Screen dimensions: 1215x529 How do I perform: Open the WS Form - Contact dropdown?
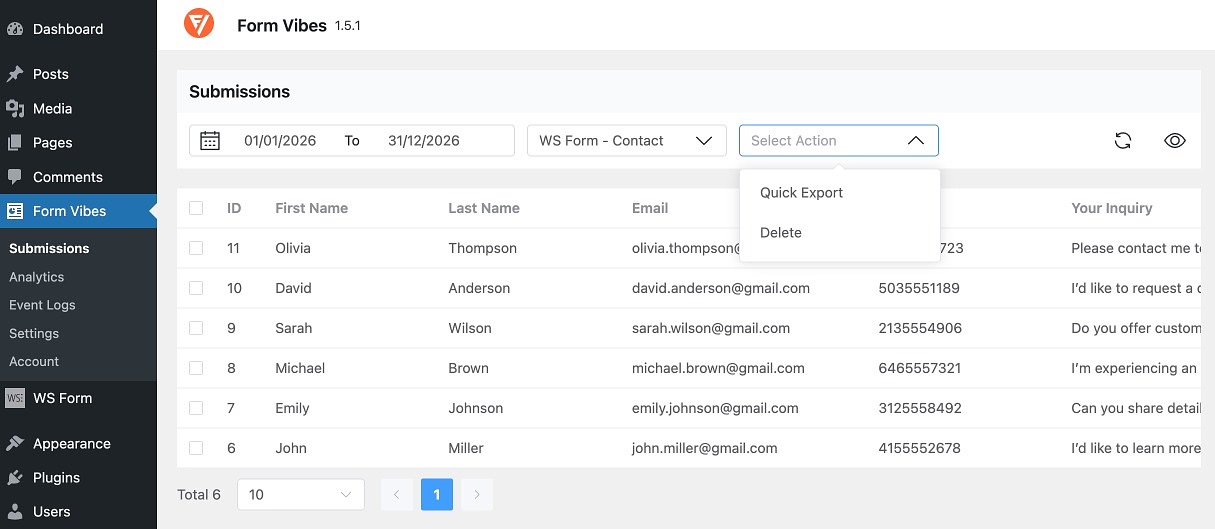[627, 141]
